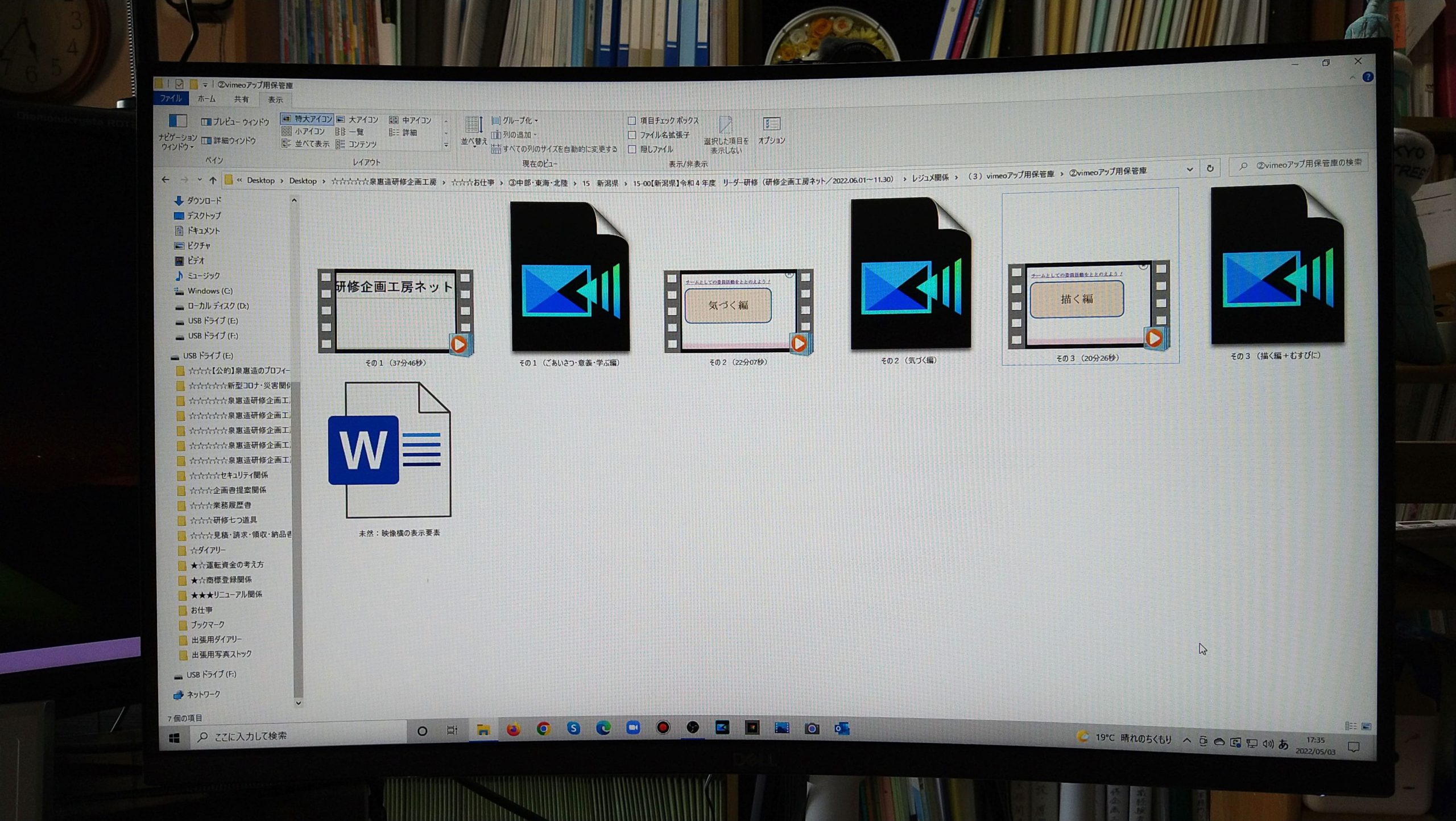Click 選択した項目を表示しない button

tap(726, 135)
